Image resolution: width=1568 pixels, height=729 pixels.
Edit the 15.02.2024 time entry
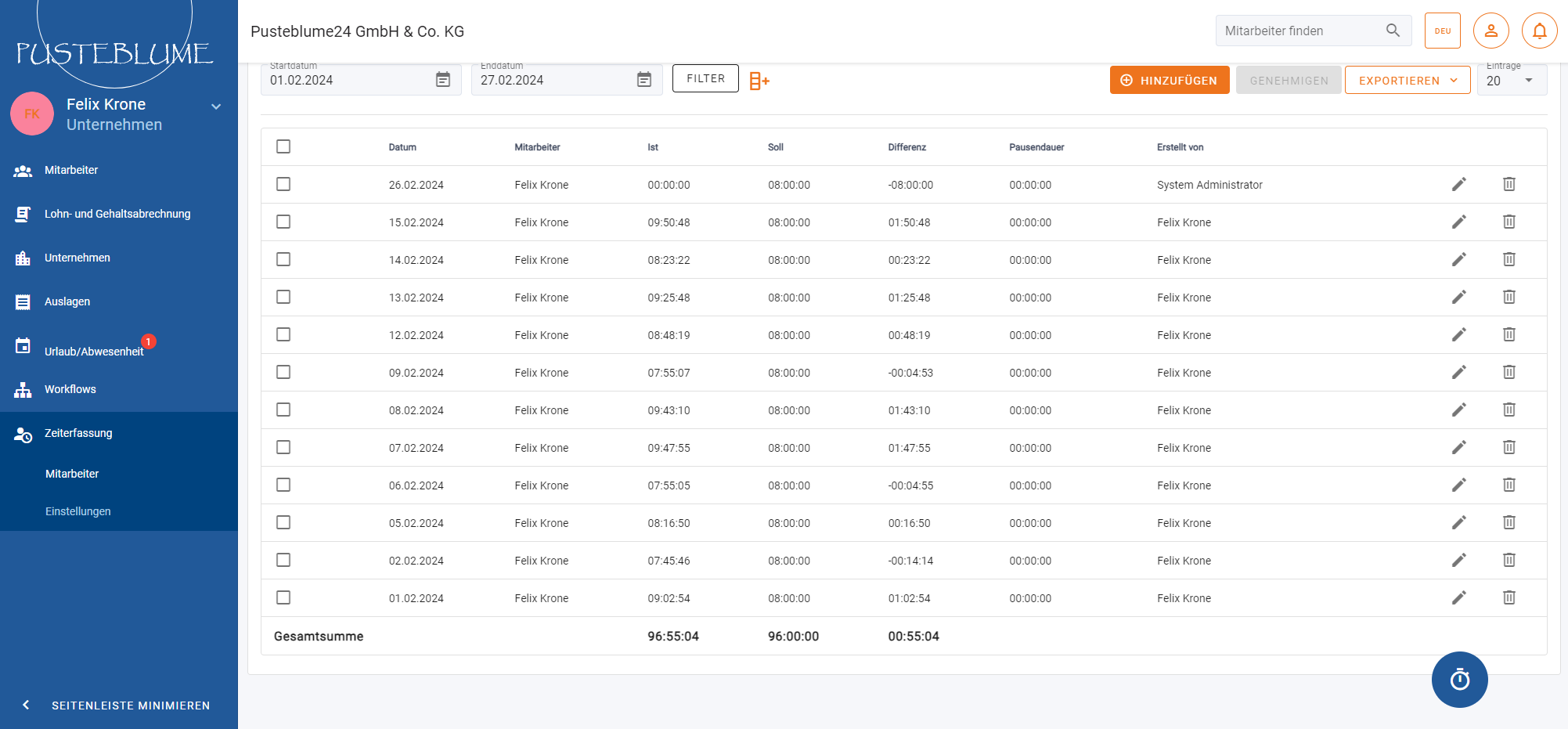coord(1458,222)
